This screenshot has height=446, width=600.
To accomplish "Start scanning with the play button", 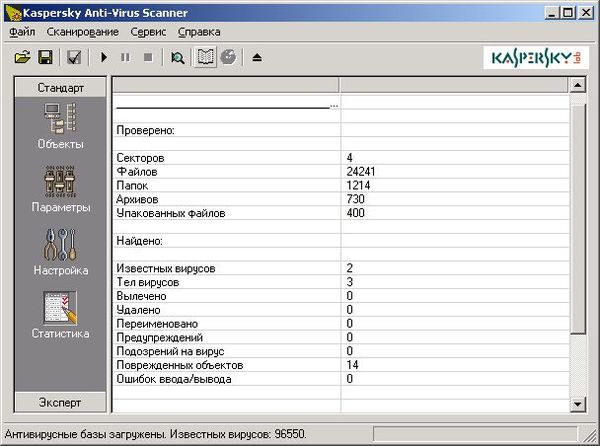I will click(x=104, y=57).
